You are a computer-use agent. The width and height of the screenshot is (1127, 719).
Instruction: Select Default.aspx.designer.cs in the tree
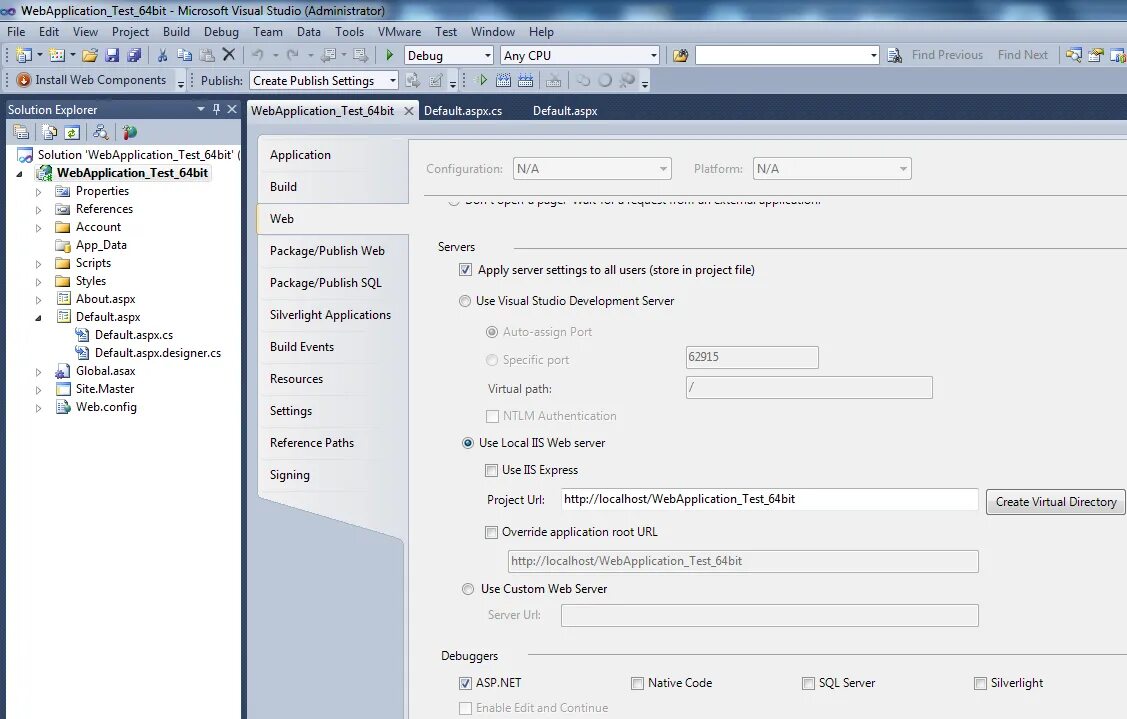[157, 353]
